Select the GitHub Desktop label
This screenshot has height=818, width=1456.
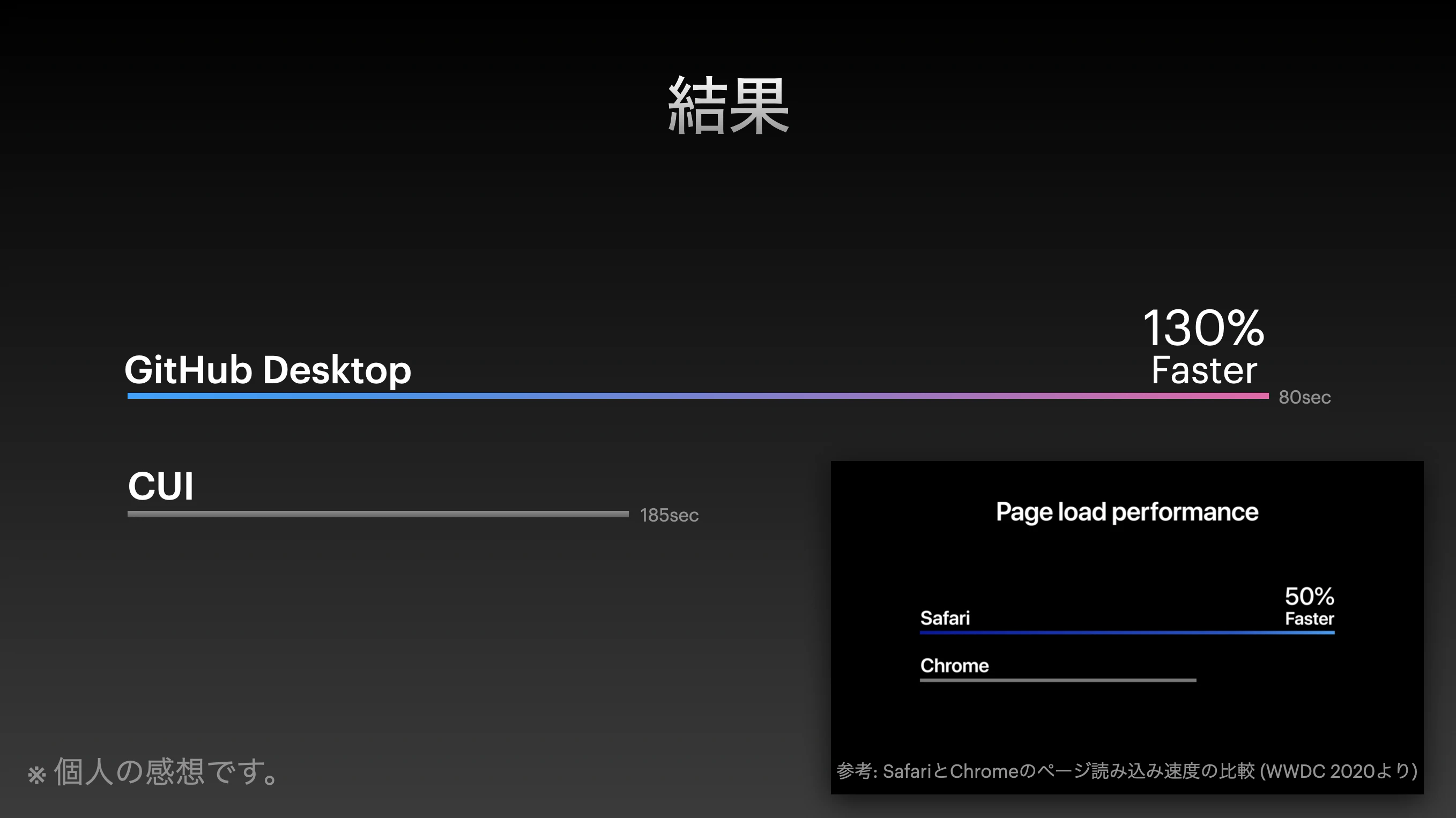(268, 370)
